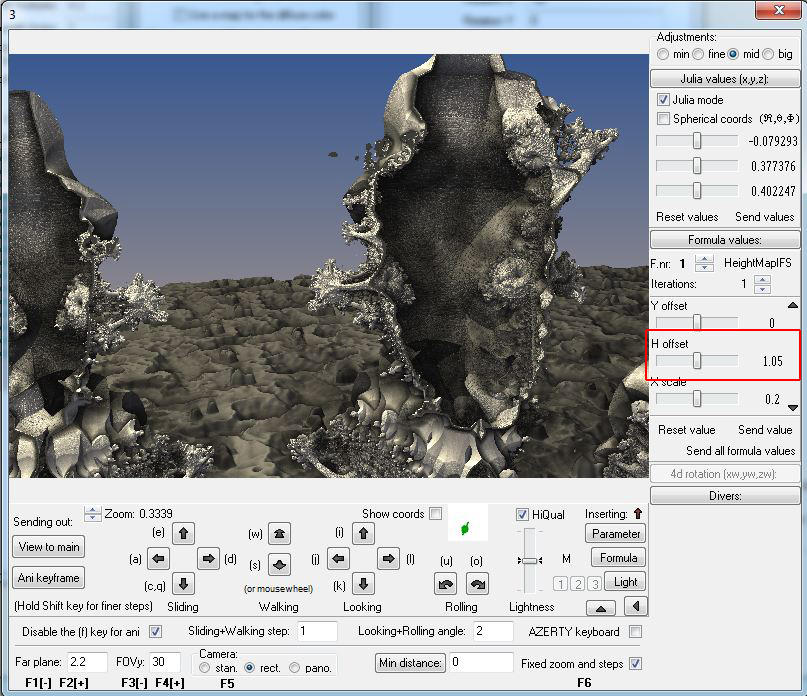The image size is (807, 696).
Task: Roll clockwise with the (o) button
Action: [477, 584]
